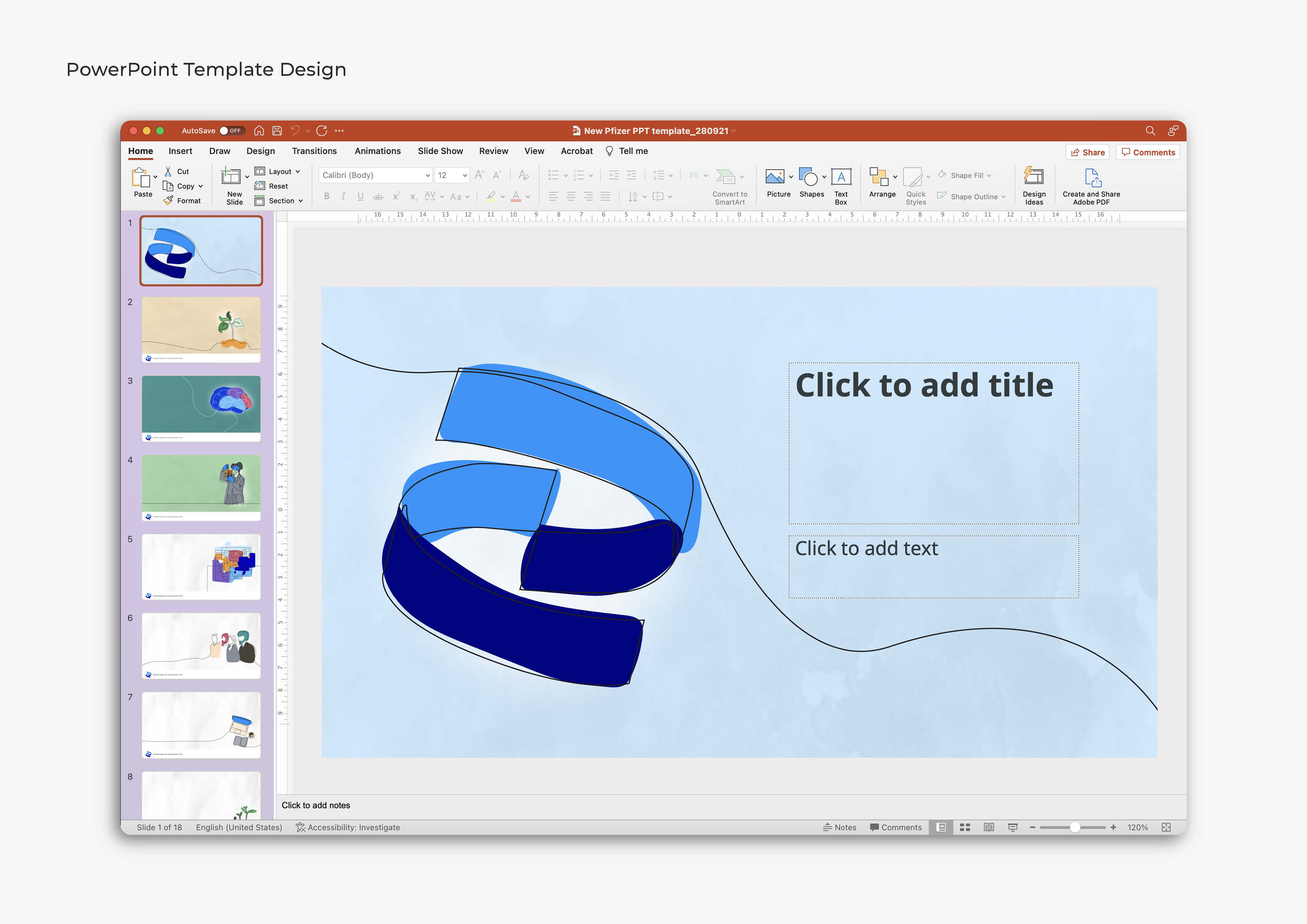Toggle Subscript formatting
The width and height of the screenshot is (1307, 924).
413,197
